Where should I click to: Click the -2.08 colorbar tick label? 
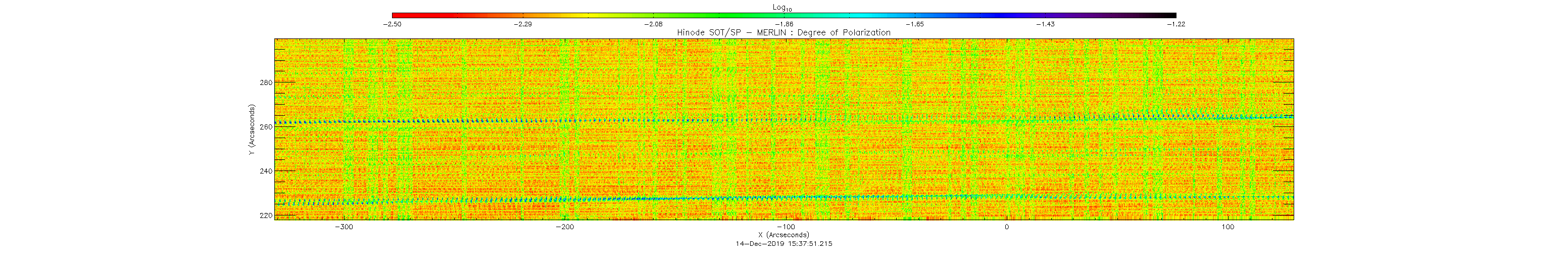(653, 24)
